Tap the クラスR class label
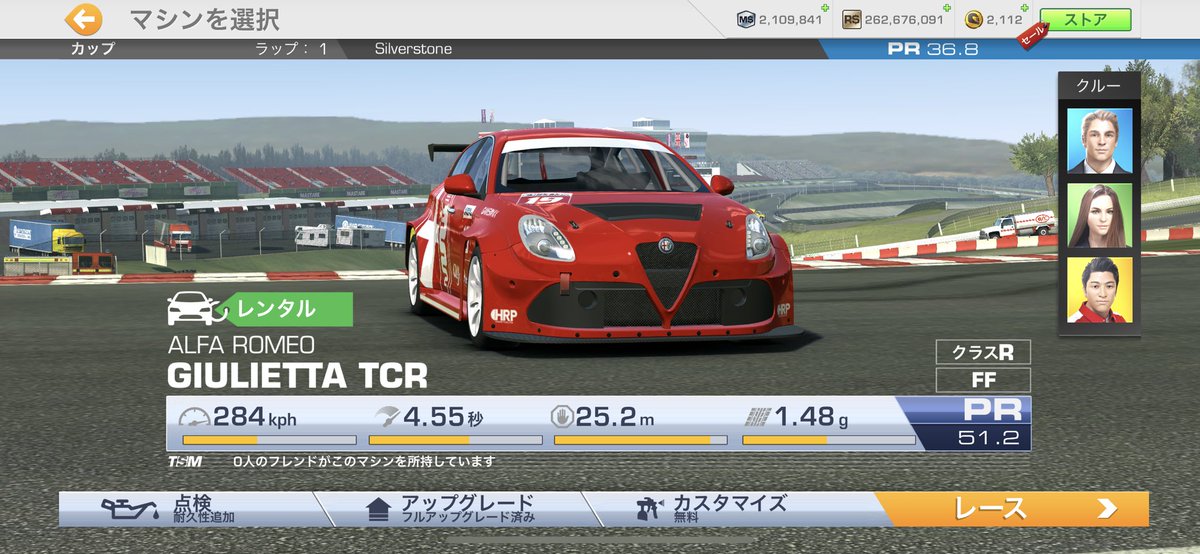 [983, 352]
